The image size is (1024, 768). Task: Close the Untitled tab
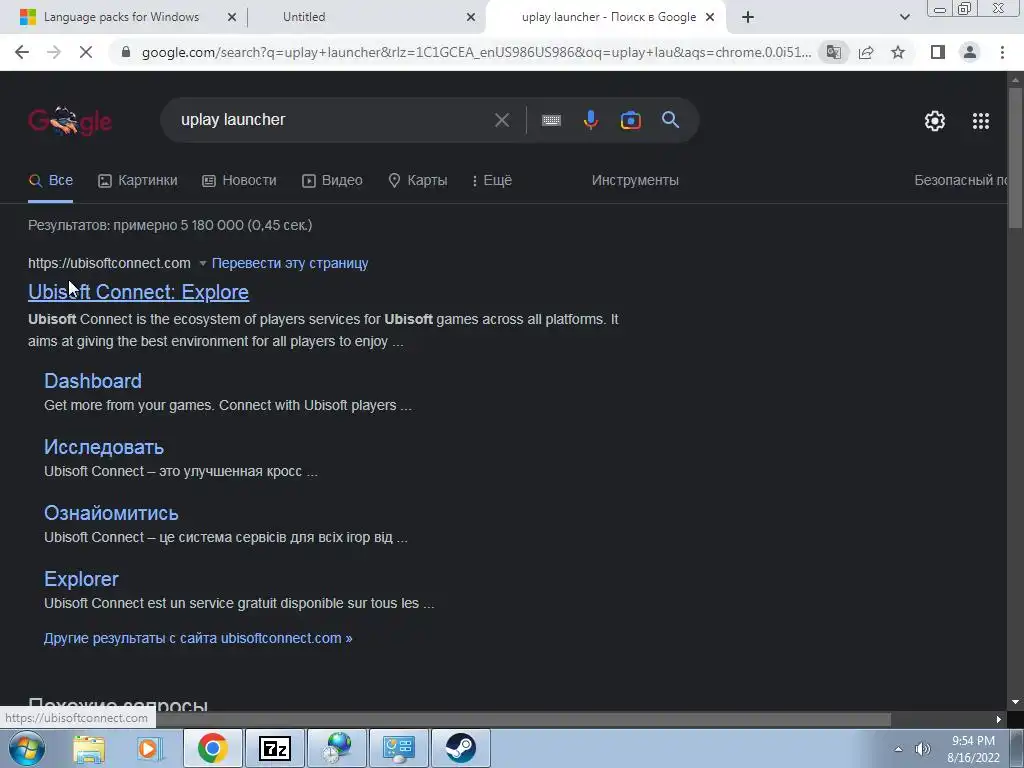click(x=471, y=17)
